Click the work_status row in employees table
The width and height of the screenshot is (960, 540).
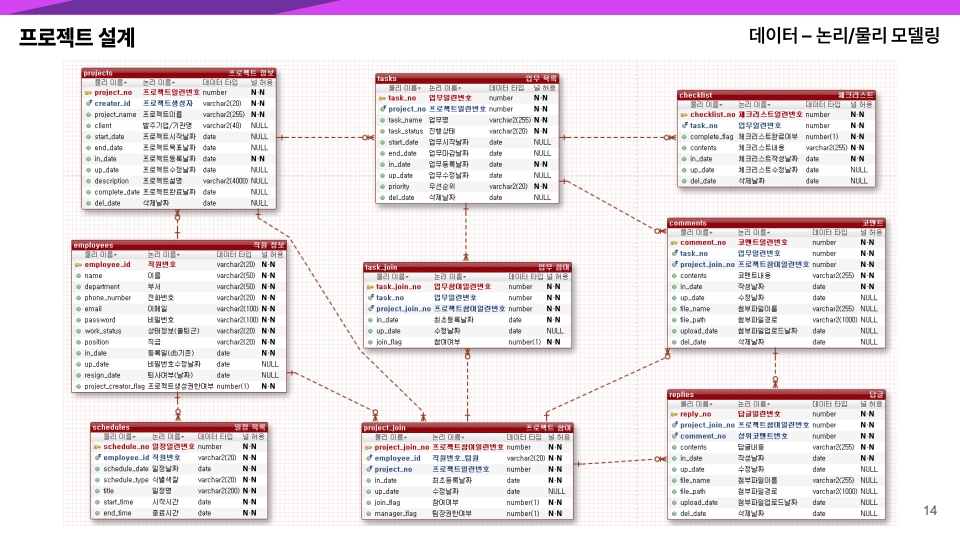point(179,331)
